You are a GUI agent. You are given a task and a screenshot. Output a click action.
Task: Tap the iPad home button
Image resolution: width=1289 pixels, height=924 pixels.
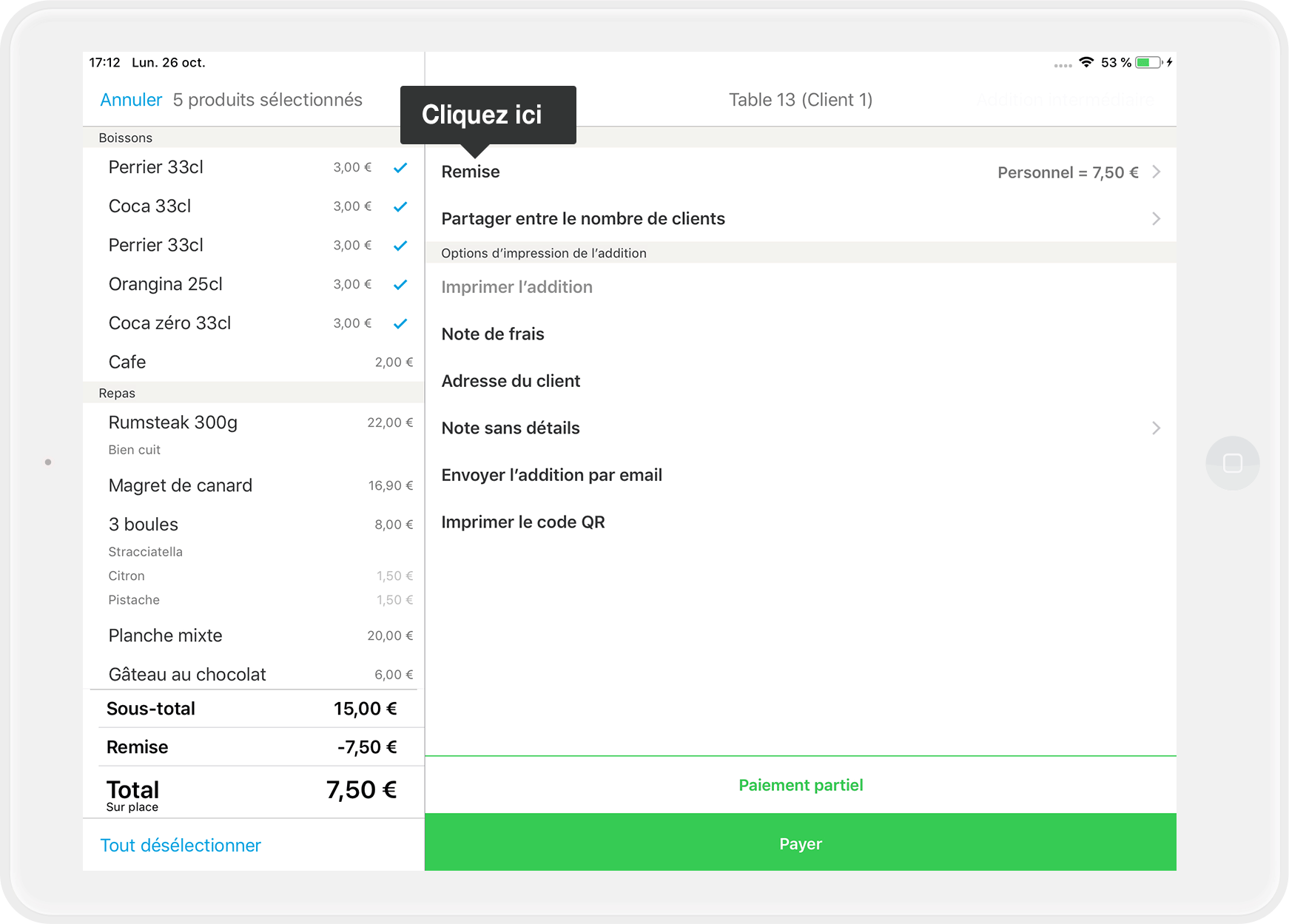[1232, 463]
